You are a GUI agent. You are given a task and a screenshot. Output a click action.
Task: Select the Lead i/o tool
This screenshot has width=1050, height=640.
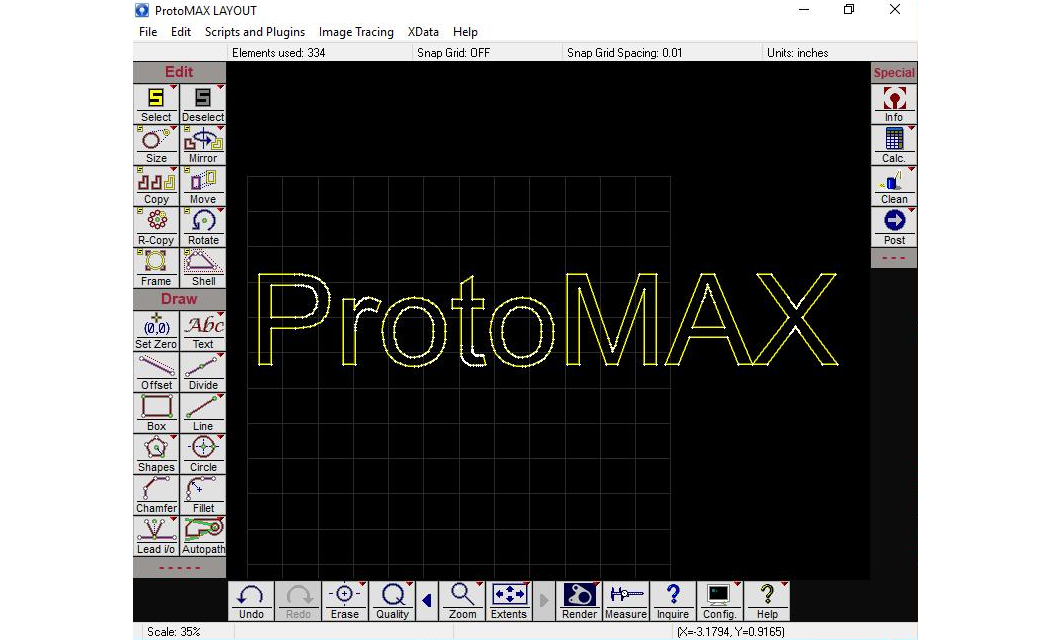[x=156, y=535]
